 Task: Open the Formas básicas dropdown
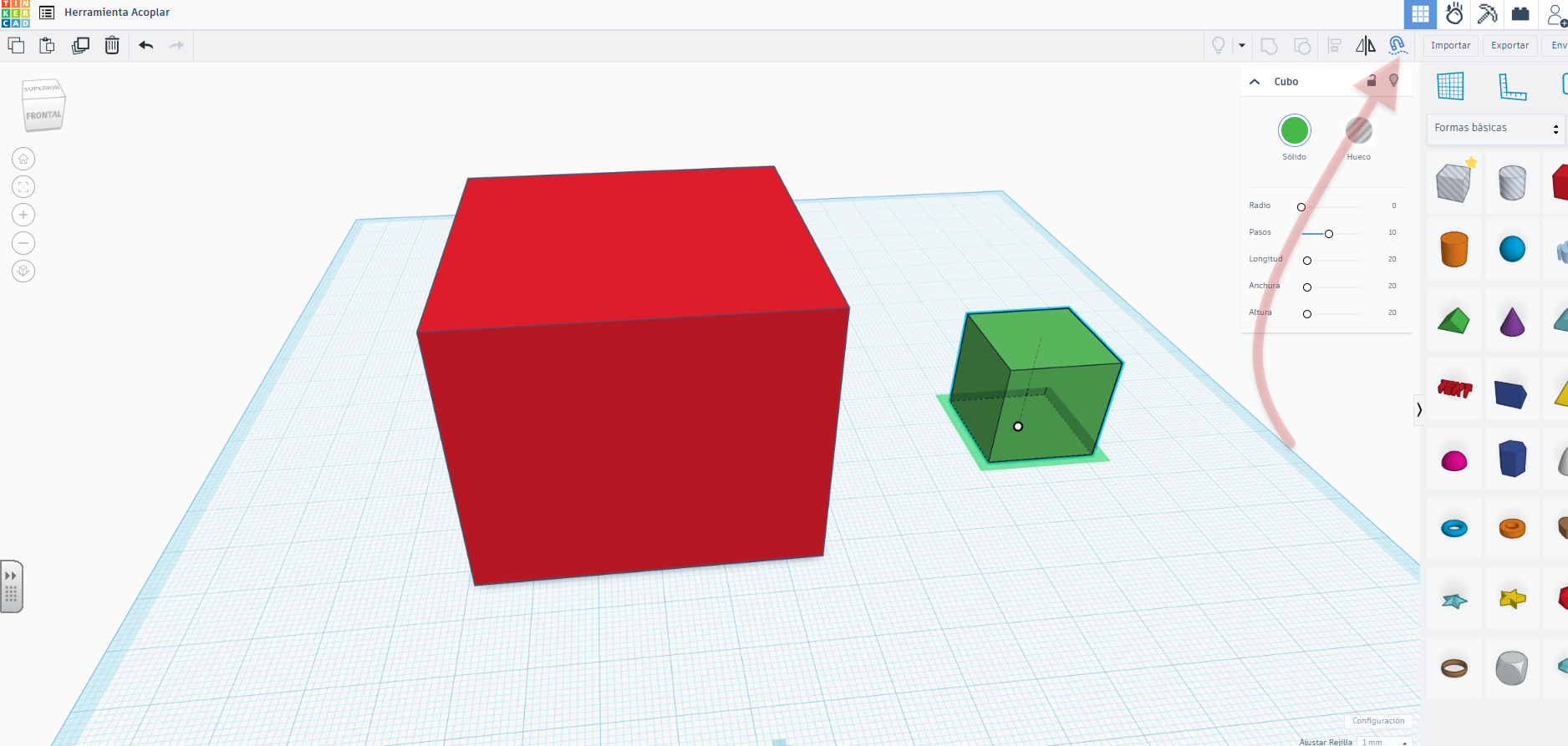(x=1495, y=128)
